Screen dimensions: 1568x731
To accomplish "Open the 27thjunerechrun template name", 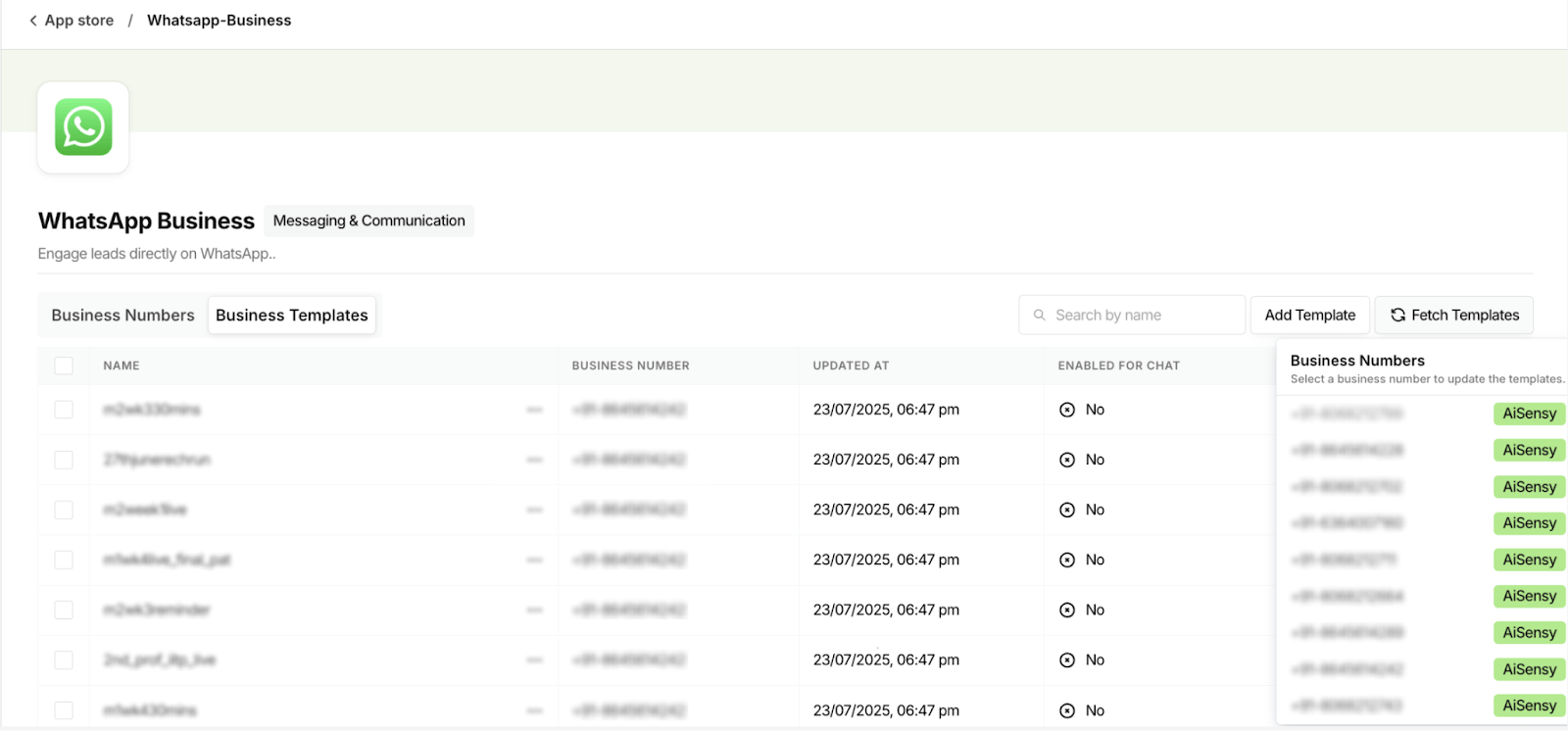I will [157, 460].
